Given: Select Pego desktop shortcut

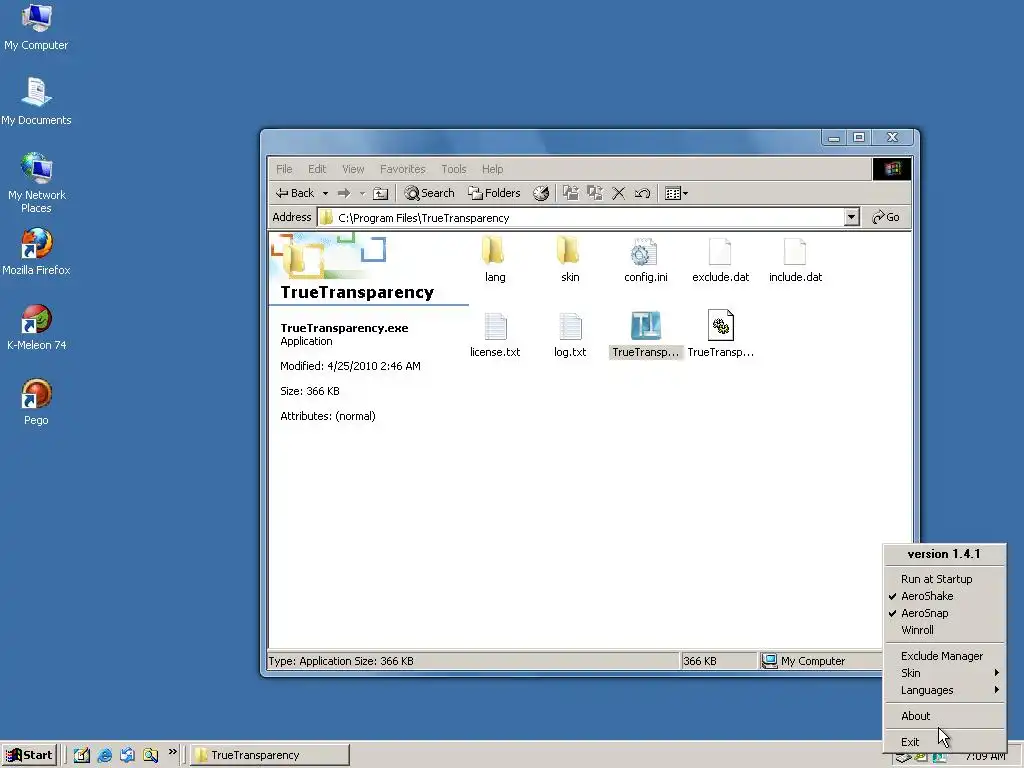Looking at the screenshot, I should coord(36,402).
